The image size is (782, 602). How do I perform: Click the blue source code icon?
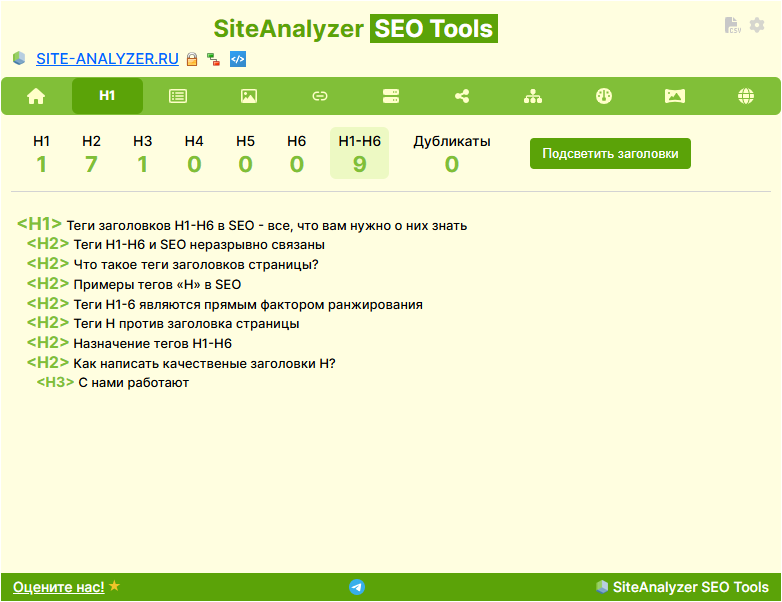238,59
